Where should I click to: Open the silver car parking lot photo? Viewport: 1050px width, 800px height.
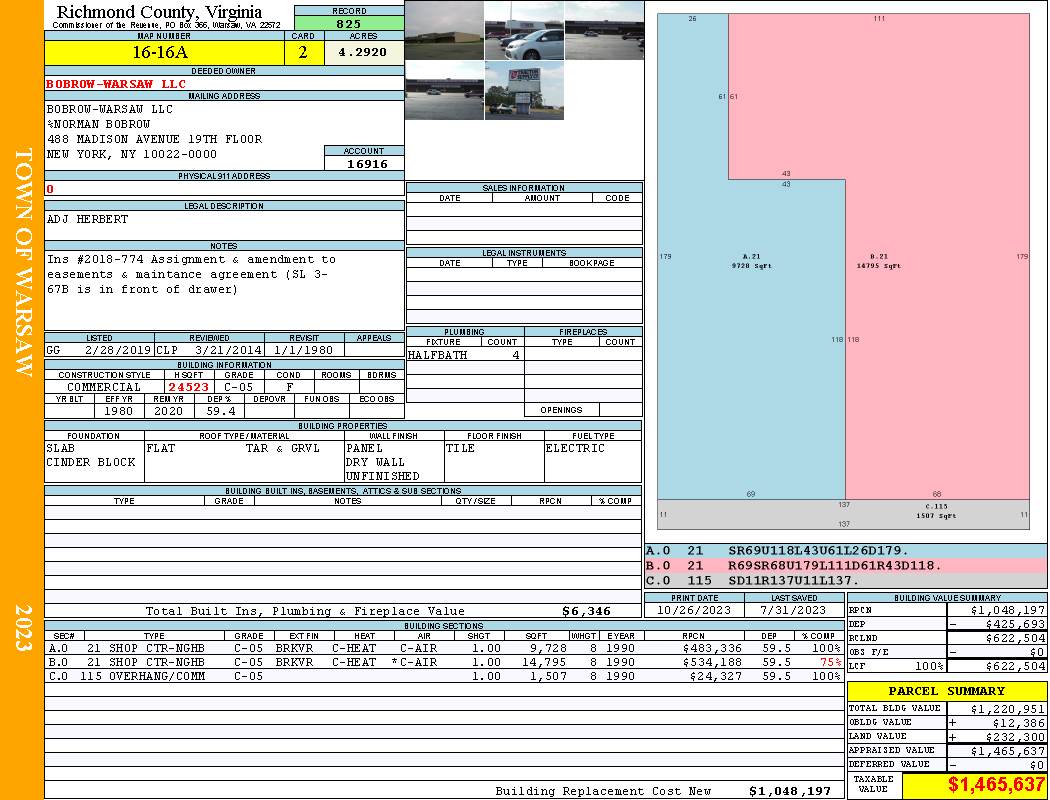[524, 30]
